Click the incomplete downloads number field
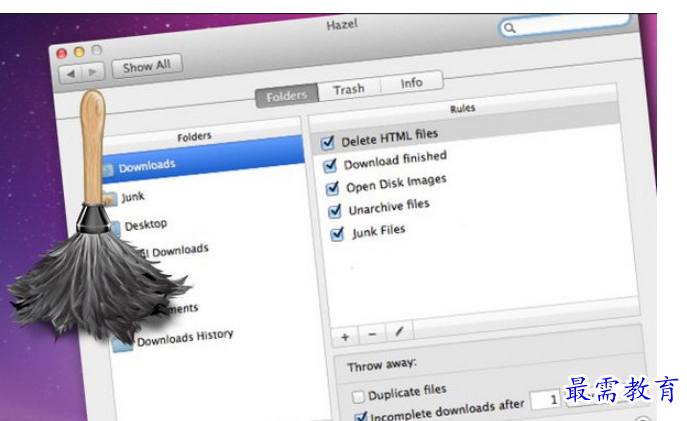 (x=545, y=400)
